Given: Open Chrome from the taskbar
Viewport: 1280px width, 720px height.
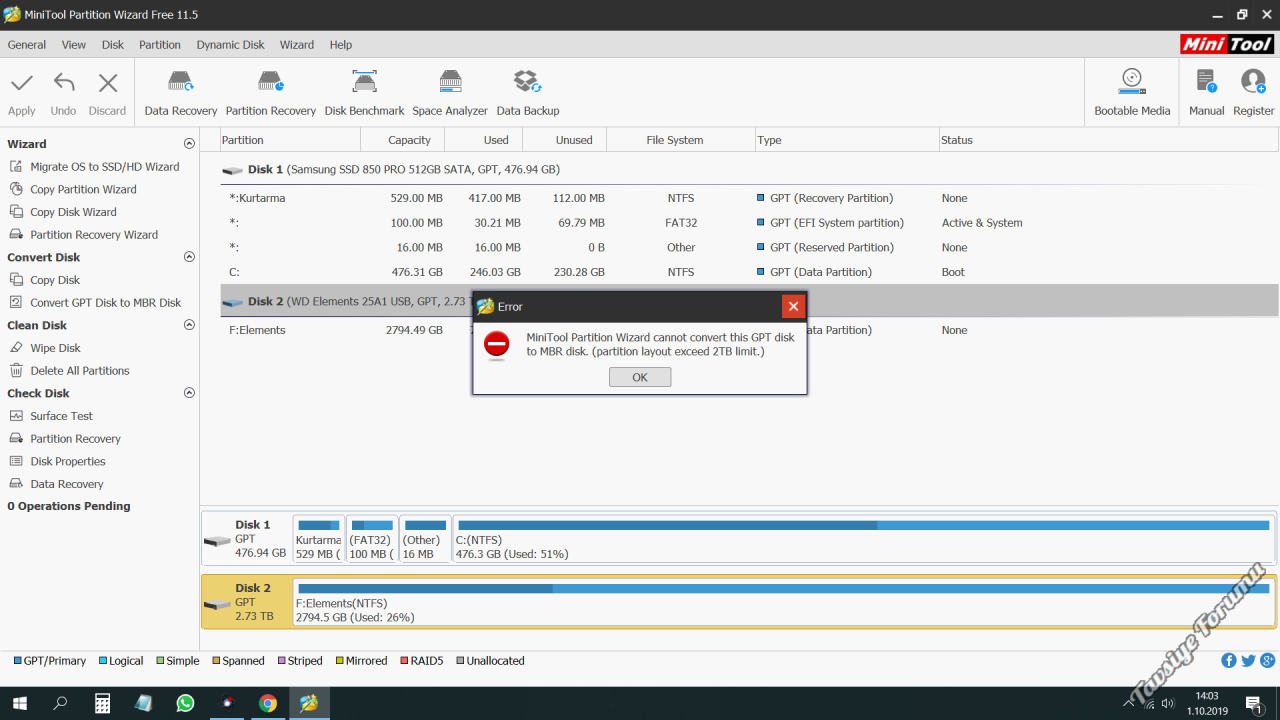Looking at the screenshot, I should 267,703.
